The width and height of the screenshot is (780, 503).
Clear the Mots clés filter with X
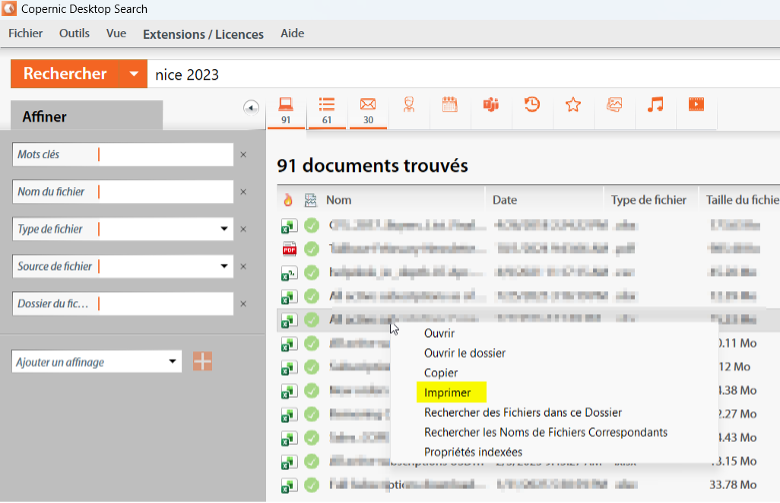pyautogui.click(x=243, y=155)
